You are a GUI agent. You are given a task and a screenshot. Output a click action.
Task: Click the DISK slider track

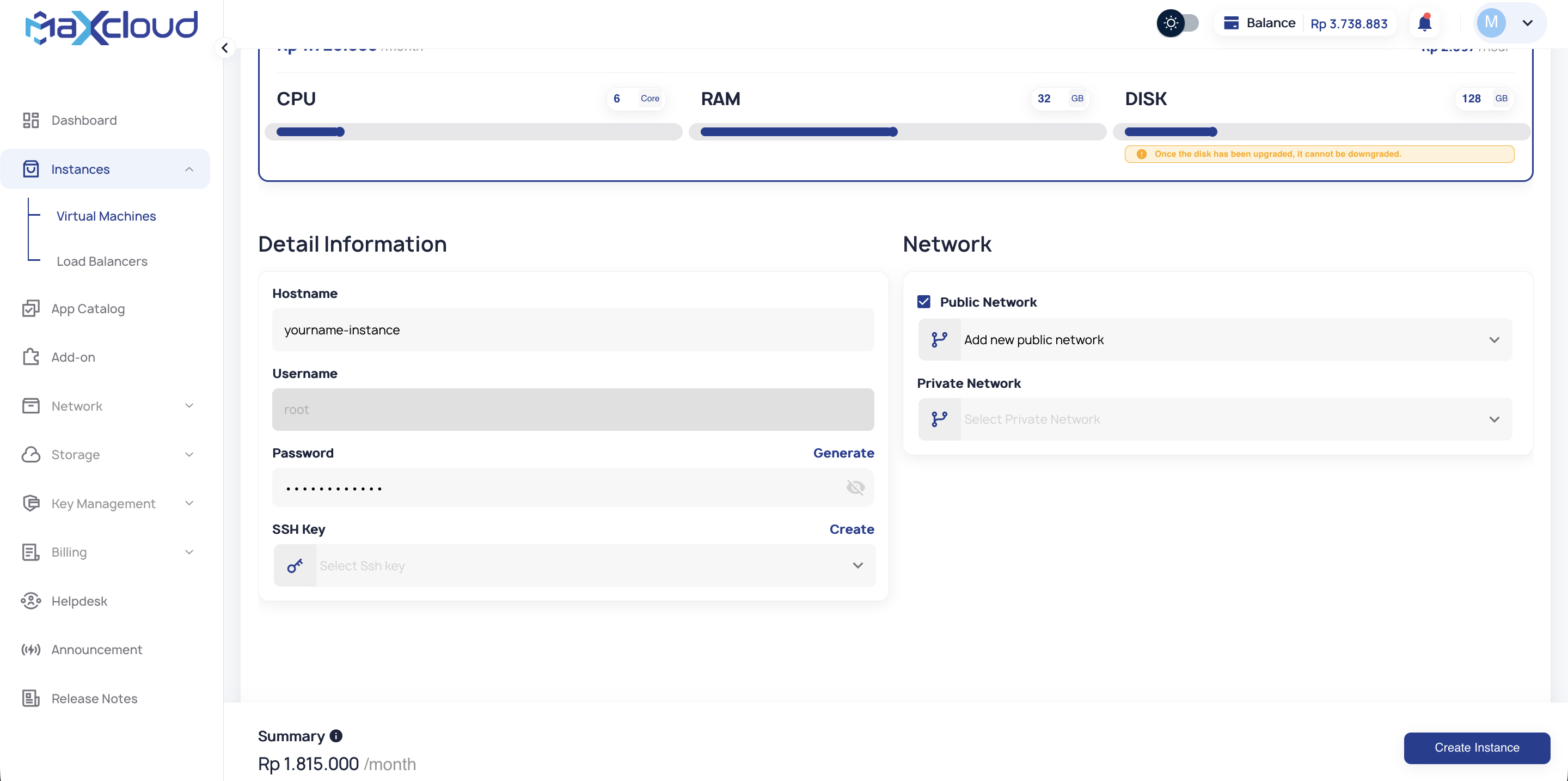tap(1321, 131)
